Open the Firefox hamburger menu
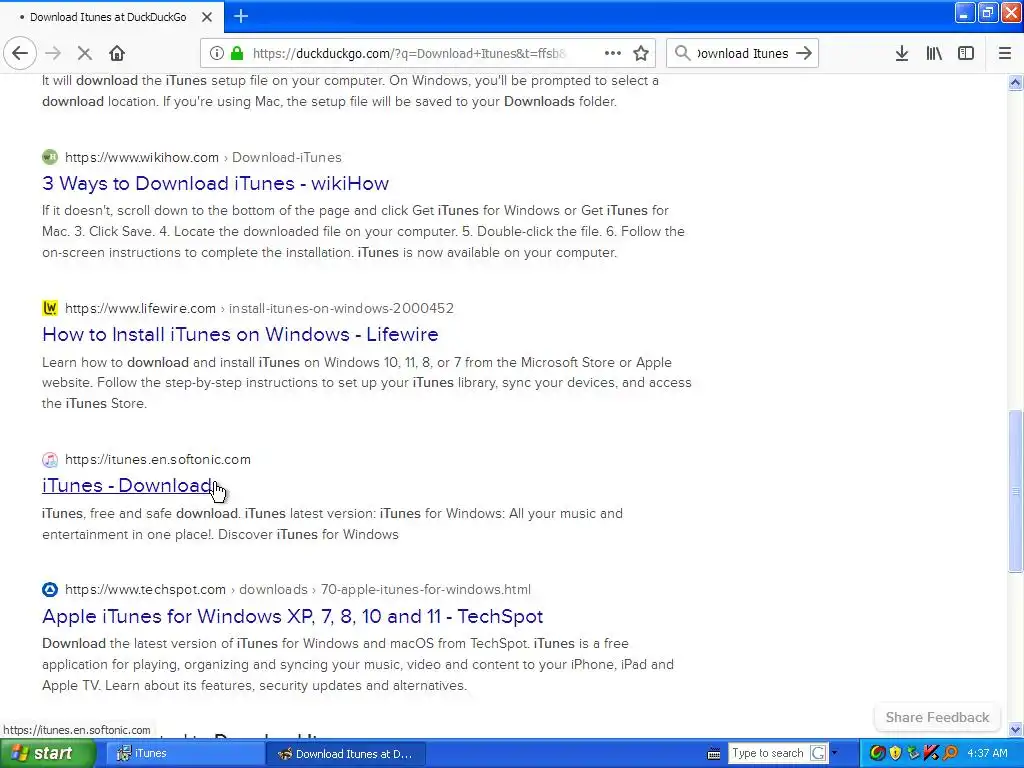Image resolution: width=1024 pixels, height=768 pixels. 1004,54
